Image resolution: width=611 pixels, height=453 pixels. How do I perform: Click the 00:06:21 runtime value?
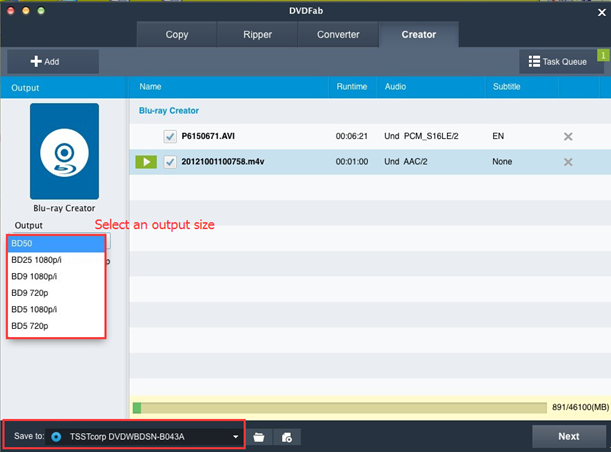click(351, 136)
